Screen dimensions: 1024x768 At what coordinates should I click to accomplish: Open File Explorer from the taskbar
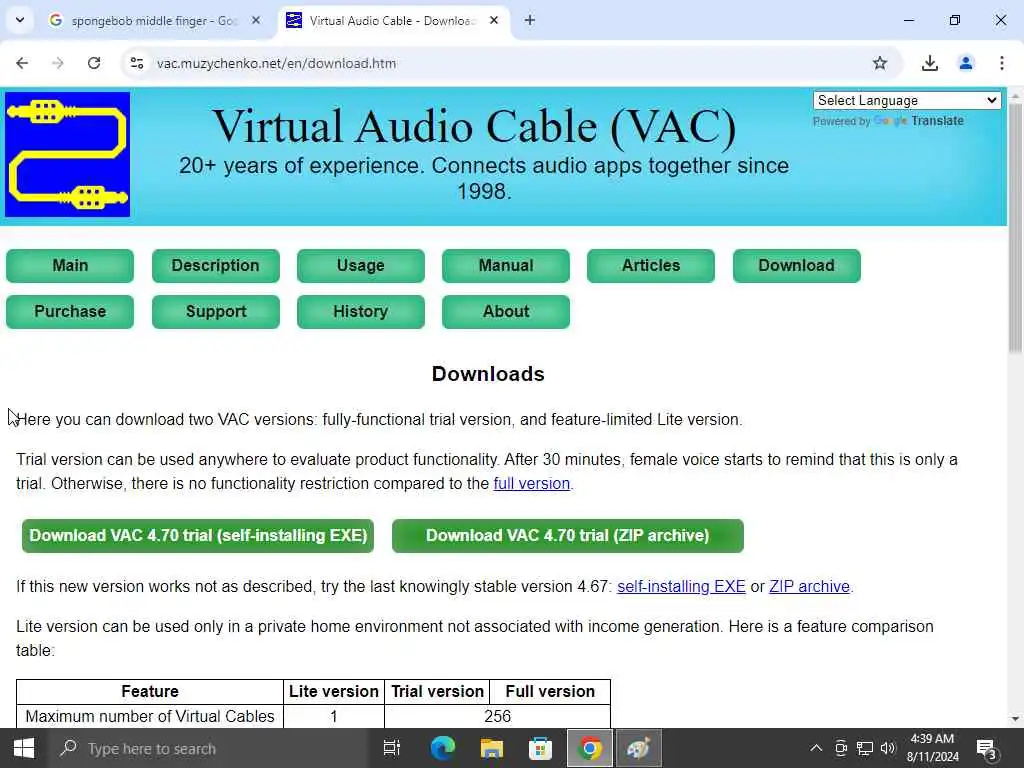pos(491,748)
